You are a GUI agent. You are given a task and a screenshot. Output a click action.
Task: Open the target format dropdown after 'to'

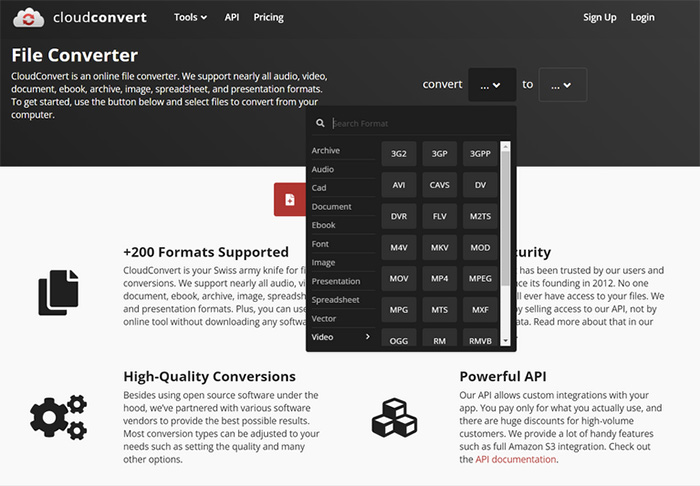[x=562, y=85]
